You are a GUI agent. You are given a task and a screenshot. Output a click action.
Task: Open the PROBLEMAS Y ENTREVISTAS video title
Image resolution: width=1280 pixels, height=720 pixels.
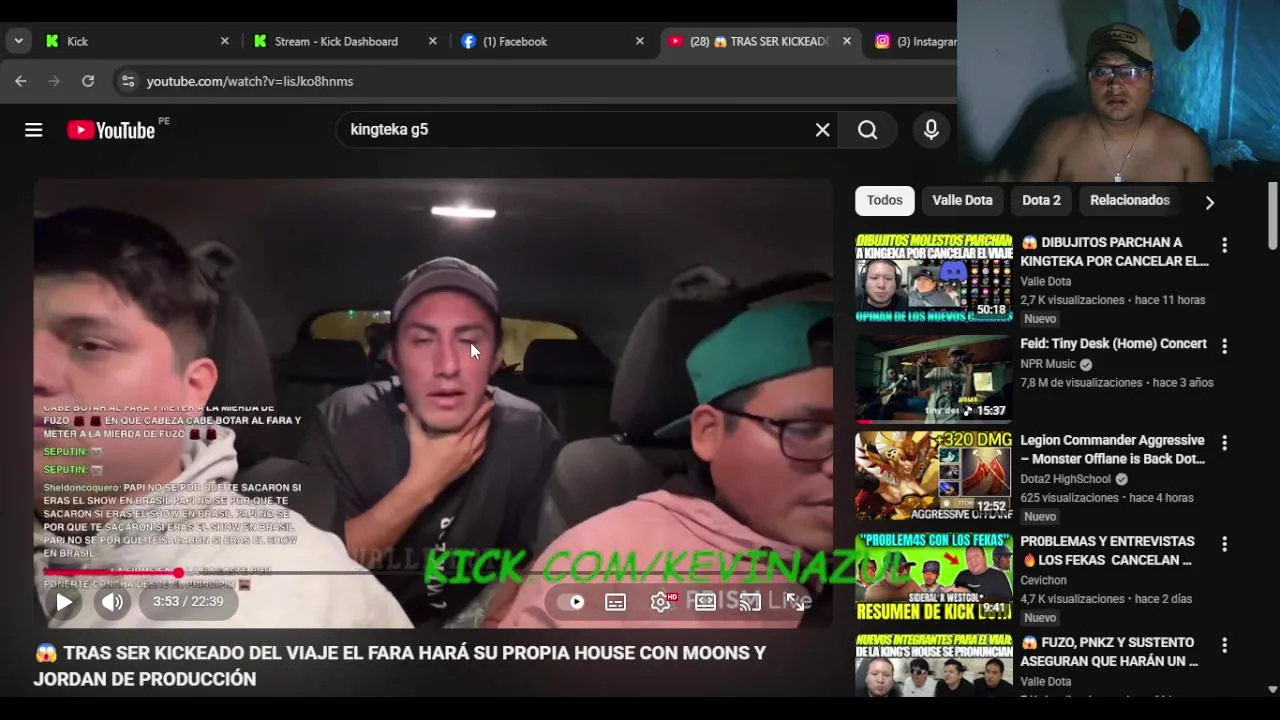[x=1107, y=551]
